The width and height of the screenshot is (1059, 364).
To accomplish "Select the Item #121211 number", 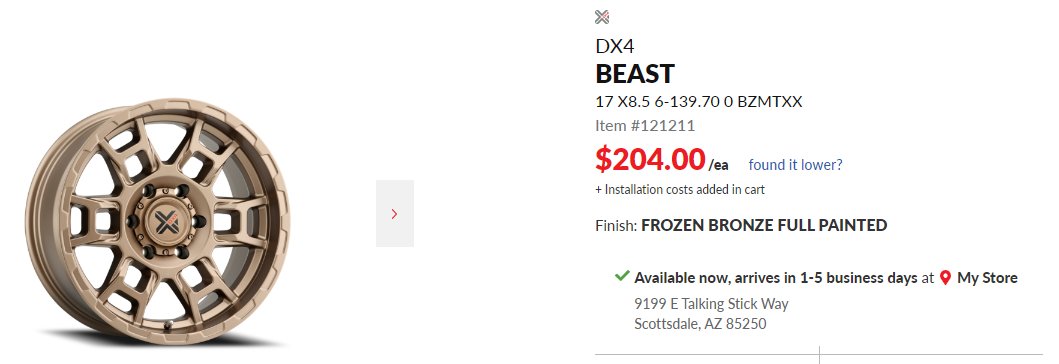I will point(645,126).
